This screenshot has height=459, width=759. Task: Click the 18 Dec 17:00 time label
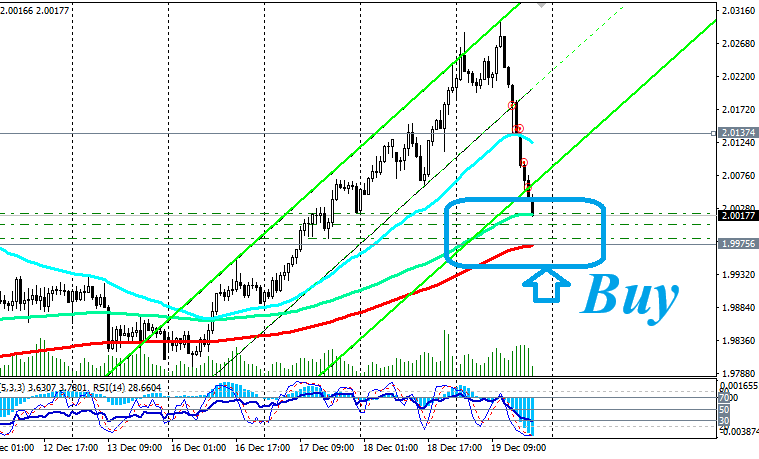coord(455,447)
